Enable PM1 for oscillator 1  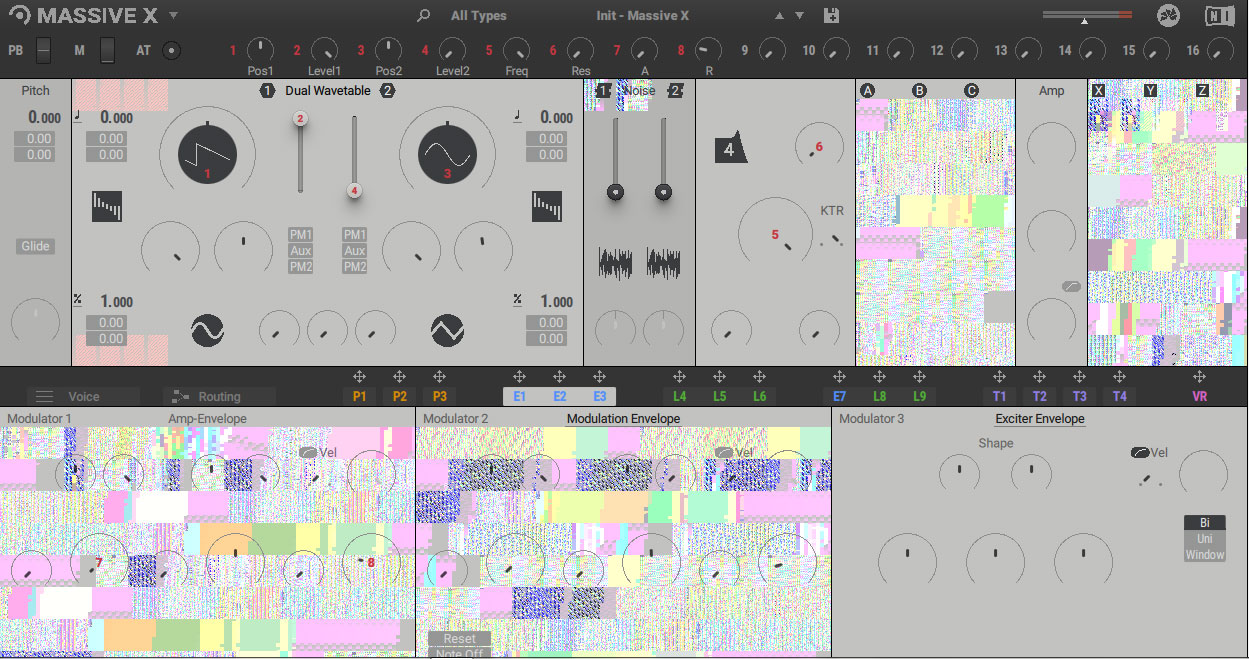[300, 235]
